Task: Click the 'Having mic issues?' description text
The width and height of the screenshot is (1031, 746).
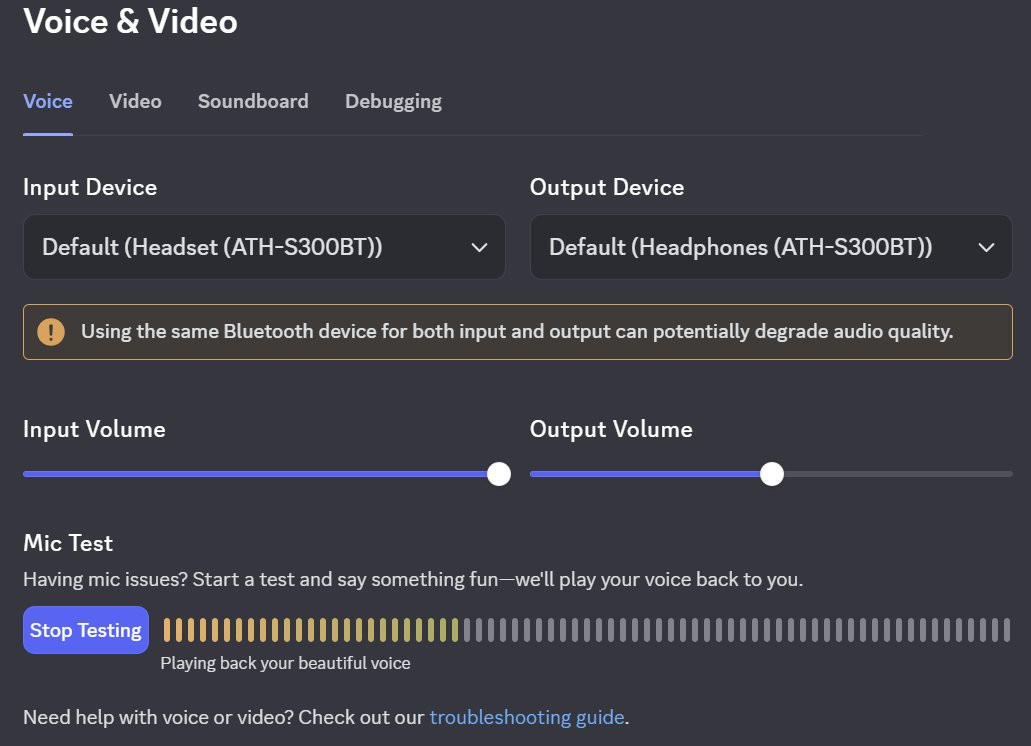Action: tap(413, 579)
